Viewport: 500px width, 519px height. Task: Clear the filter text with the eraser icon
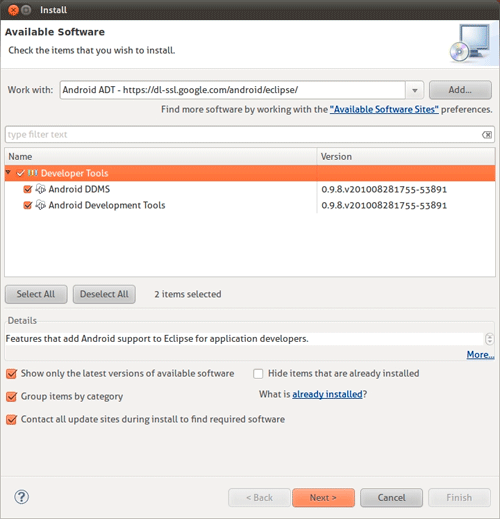tap(487, 135)
